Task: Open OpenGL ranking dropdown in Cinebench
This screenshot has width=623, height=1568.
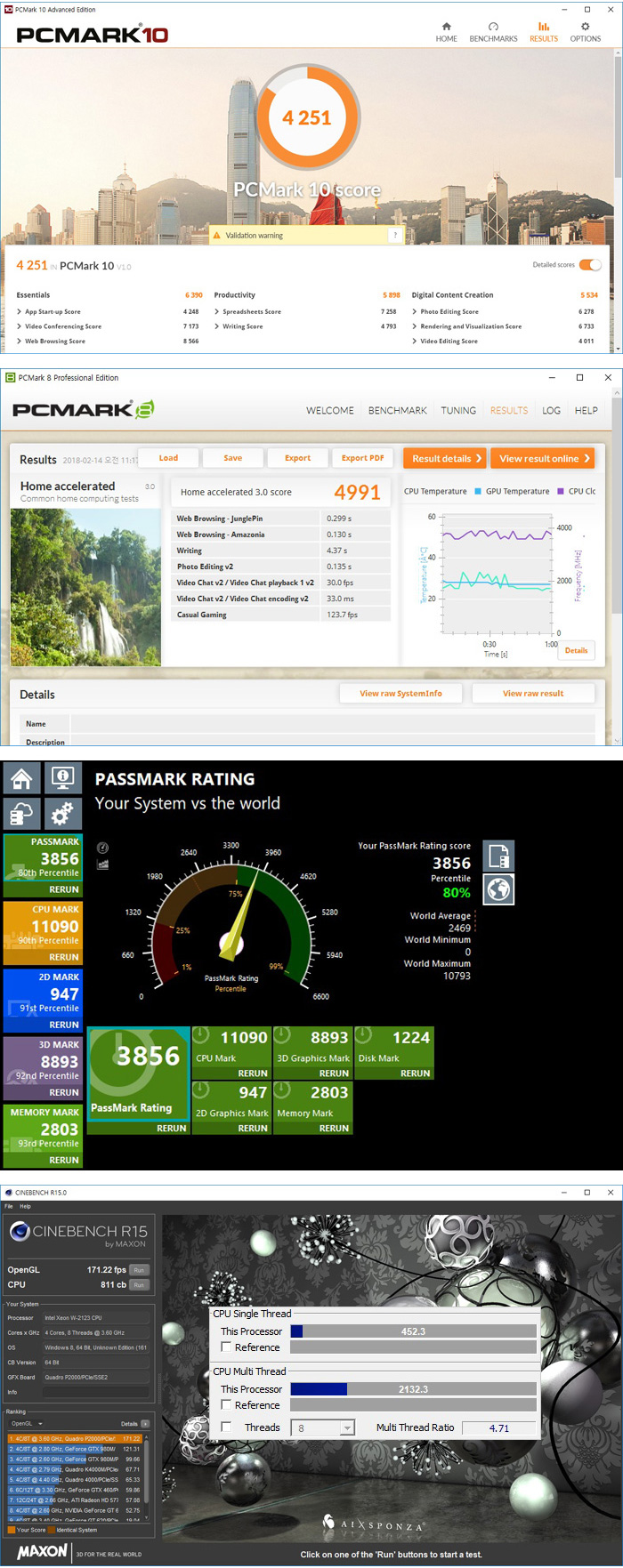Action: (26, 1424)
